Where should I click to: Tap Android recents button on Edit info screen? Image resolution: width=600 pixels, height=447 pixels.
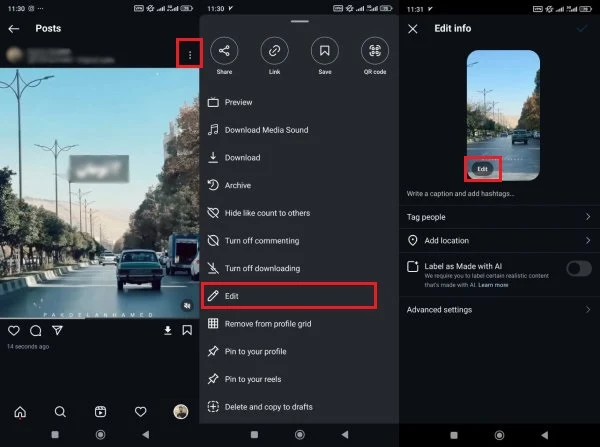454,435
